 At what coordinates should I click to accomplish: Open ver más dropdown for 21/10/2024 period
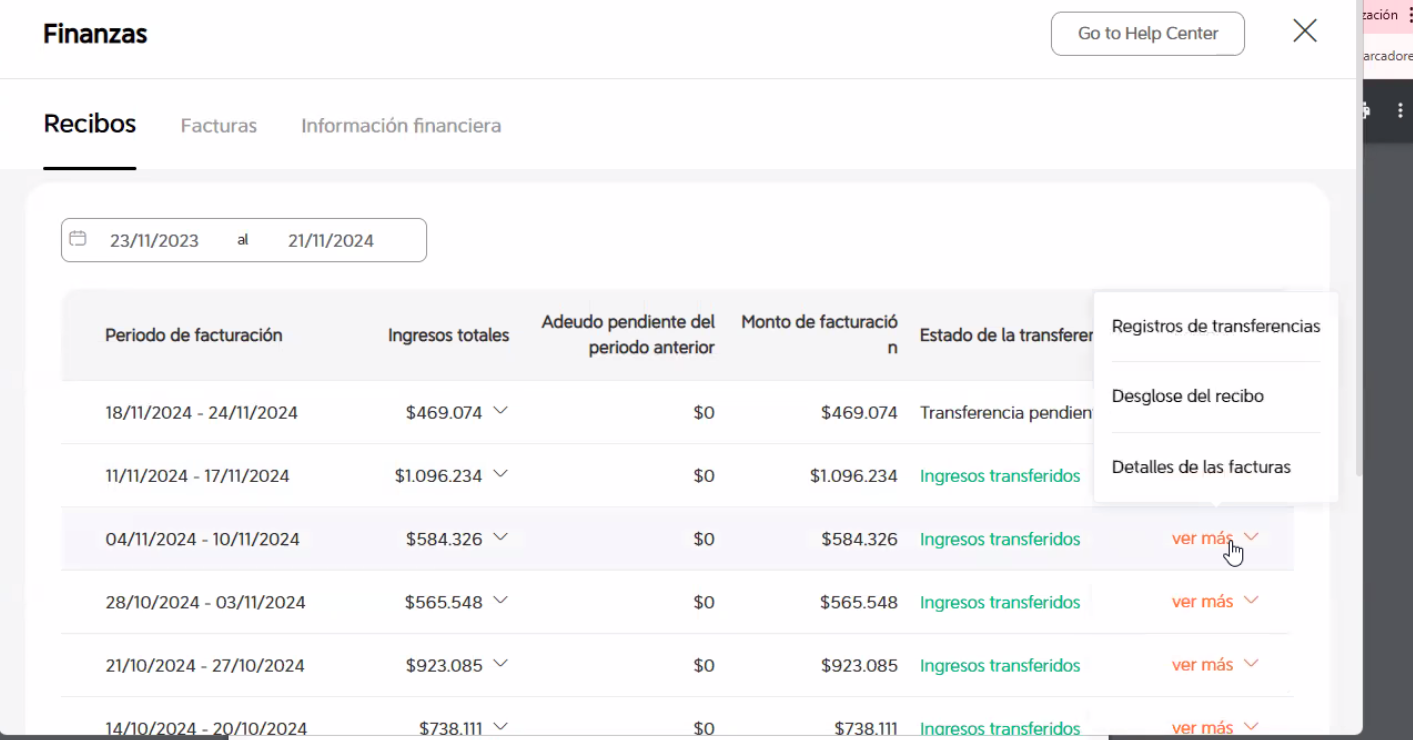point(1214,664)
